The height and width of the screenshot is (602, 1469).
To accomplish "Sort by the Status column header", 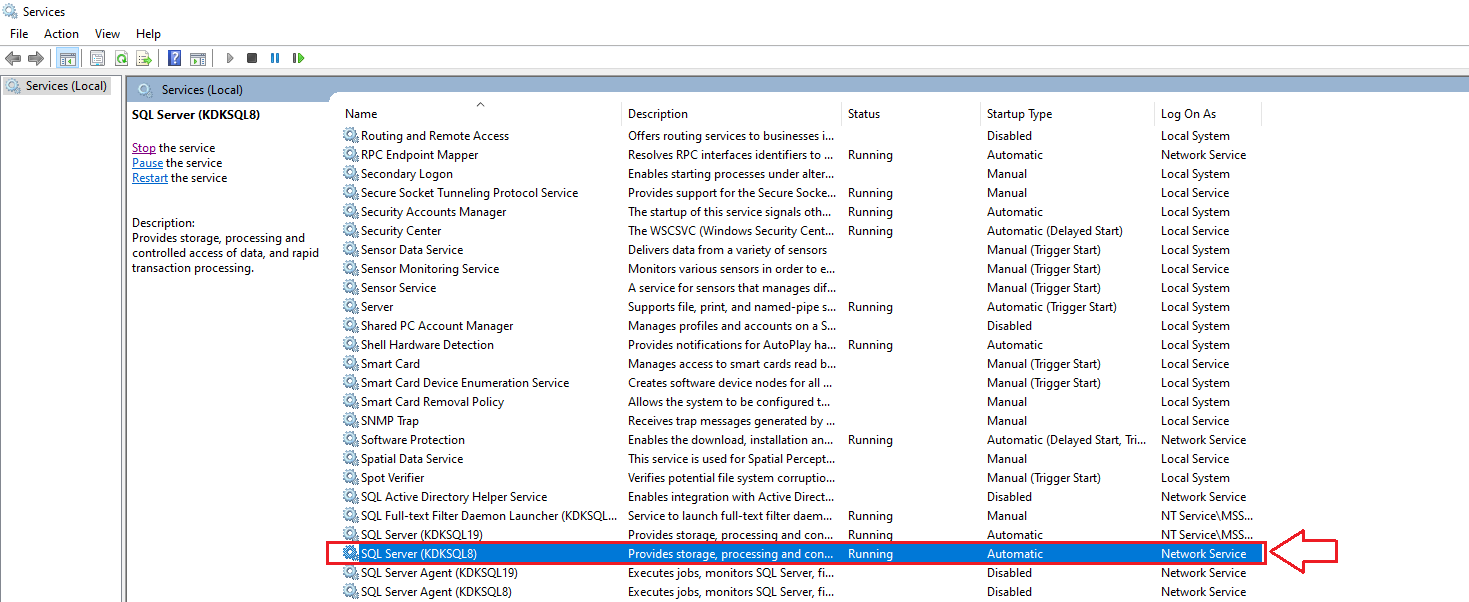I will click(911, 114).
